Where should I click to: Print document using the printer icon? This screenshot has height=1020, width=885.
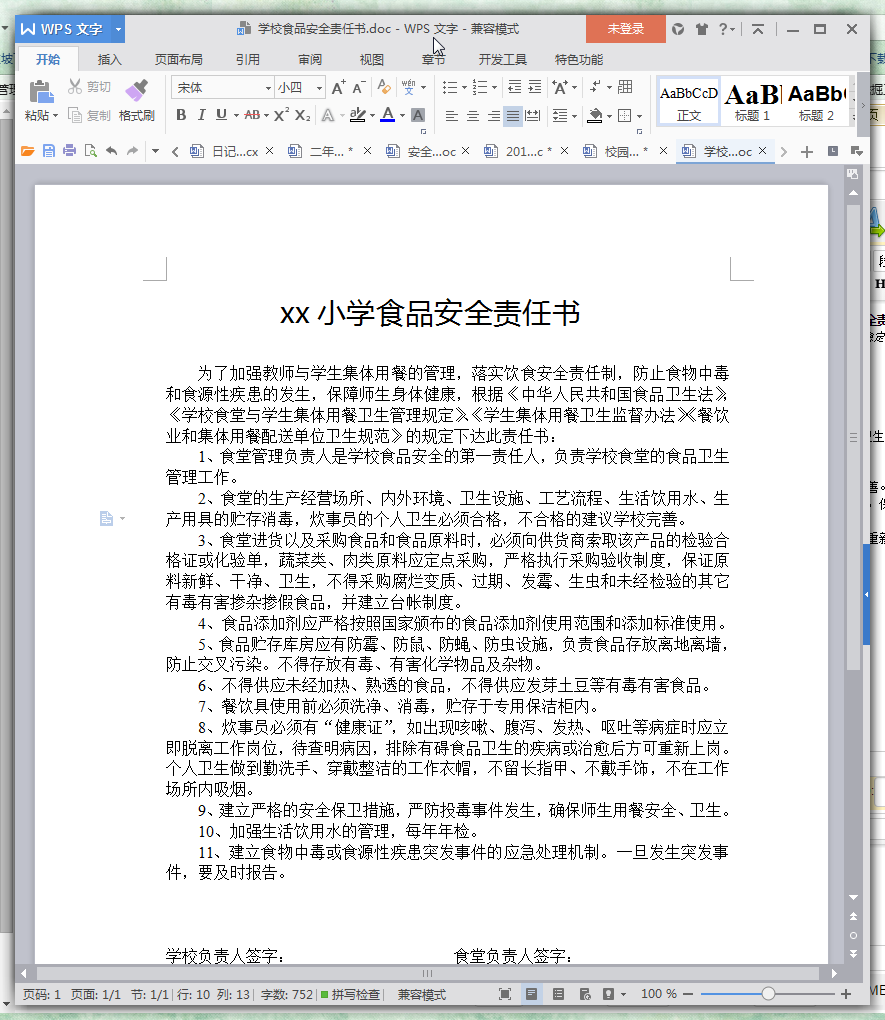click(x=69, y=151)
